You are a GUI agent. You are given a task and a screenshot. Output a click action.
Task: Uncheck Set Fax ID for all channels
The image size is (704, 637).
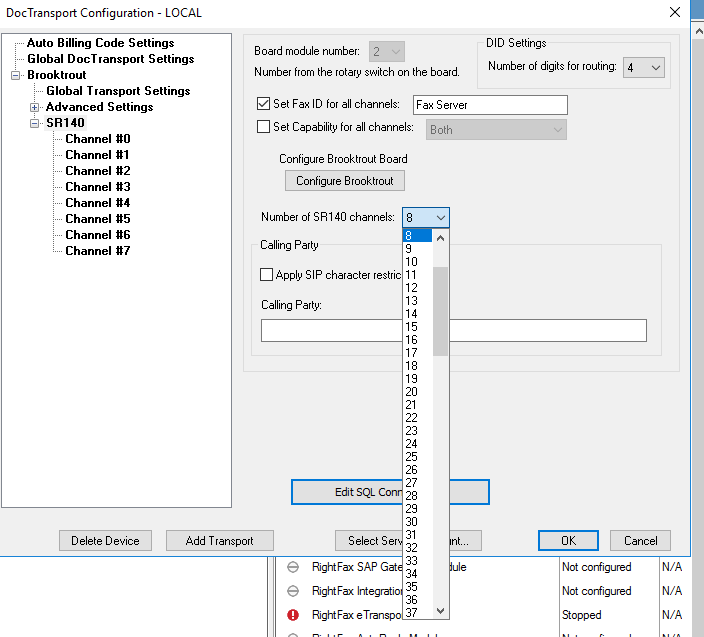(264, 104)
